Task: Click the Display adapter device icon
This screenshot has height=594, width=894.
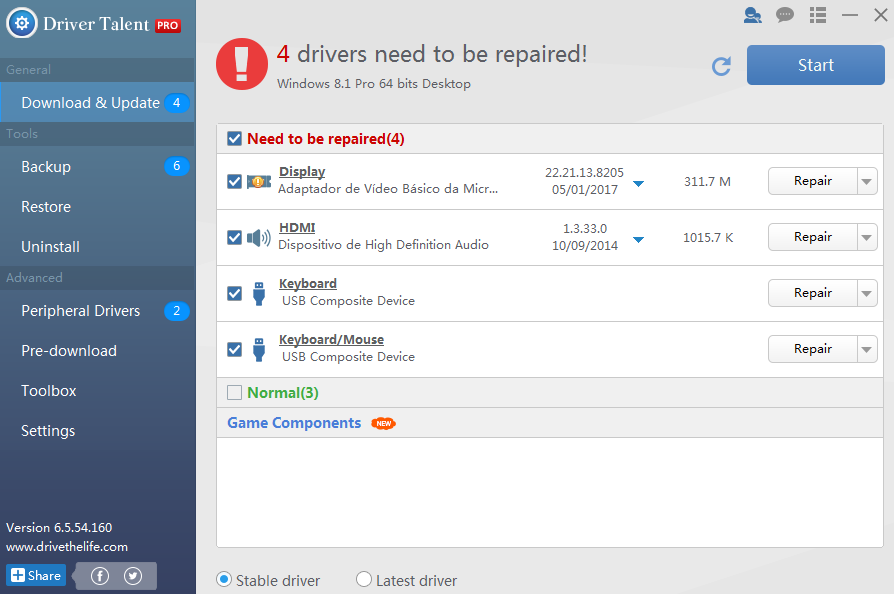Action: point(259,182)
